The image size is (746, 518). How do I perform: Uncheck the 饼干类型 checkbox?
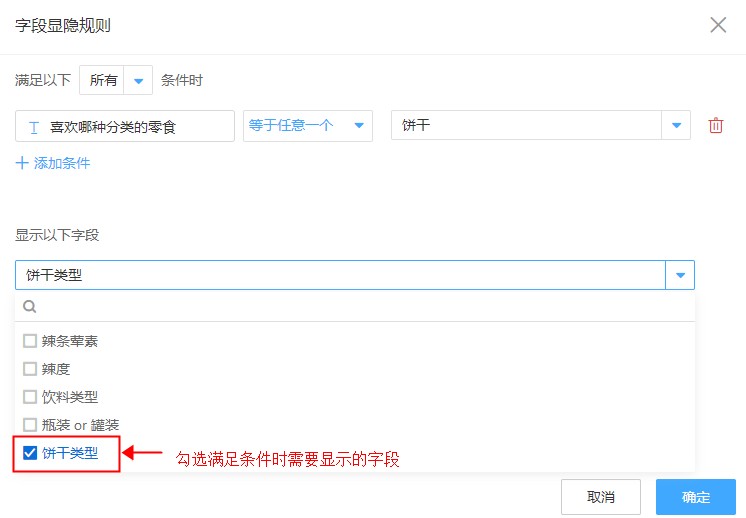point(30,453)
